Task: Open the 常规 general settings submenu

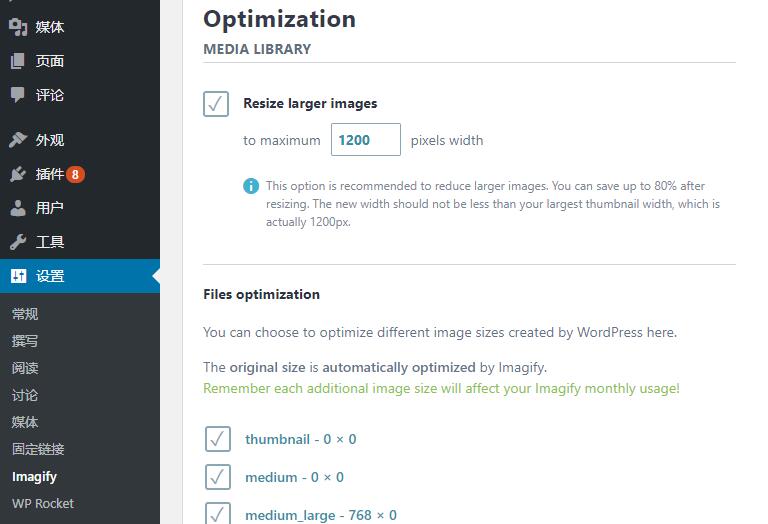Action: point(24,314)
